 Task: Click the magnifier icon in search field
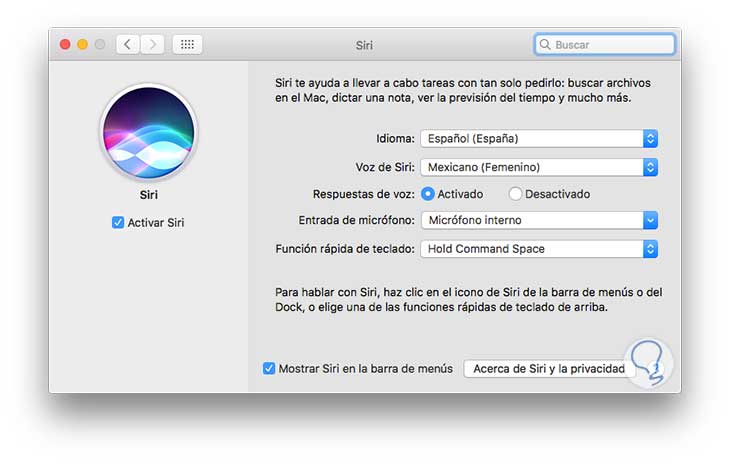pos(545,45)
